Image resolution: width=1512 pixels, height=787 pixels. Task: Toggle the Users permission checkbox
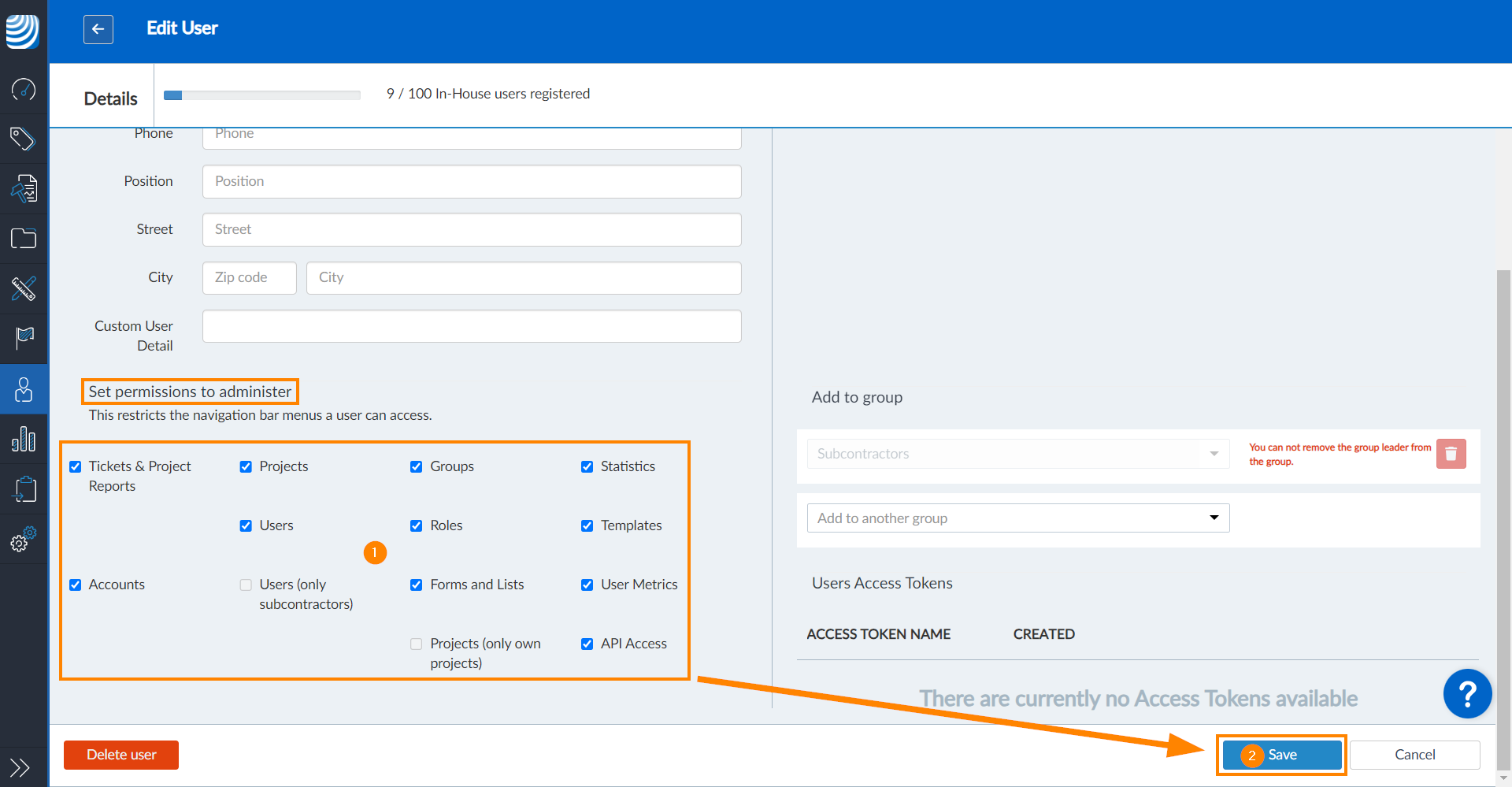[x=246, y=525]
